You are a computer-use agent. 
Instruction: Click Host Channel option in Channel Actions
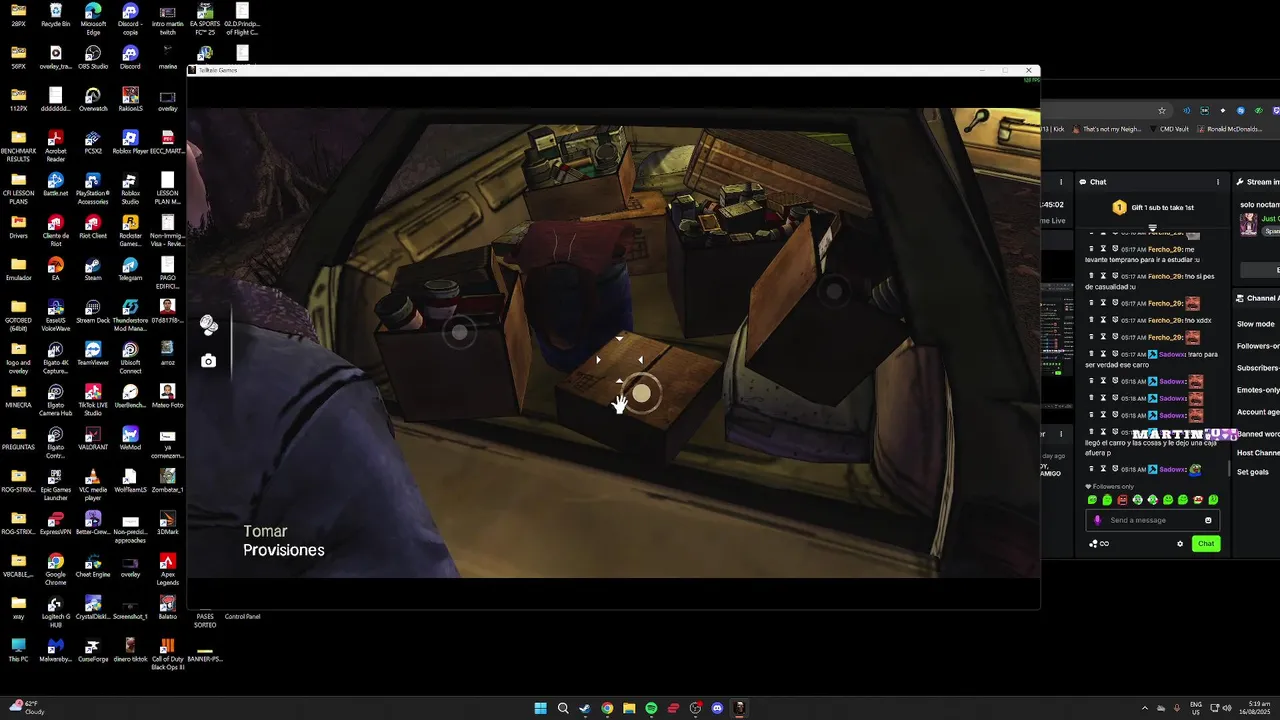(x=1258, y=453)
